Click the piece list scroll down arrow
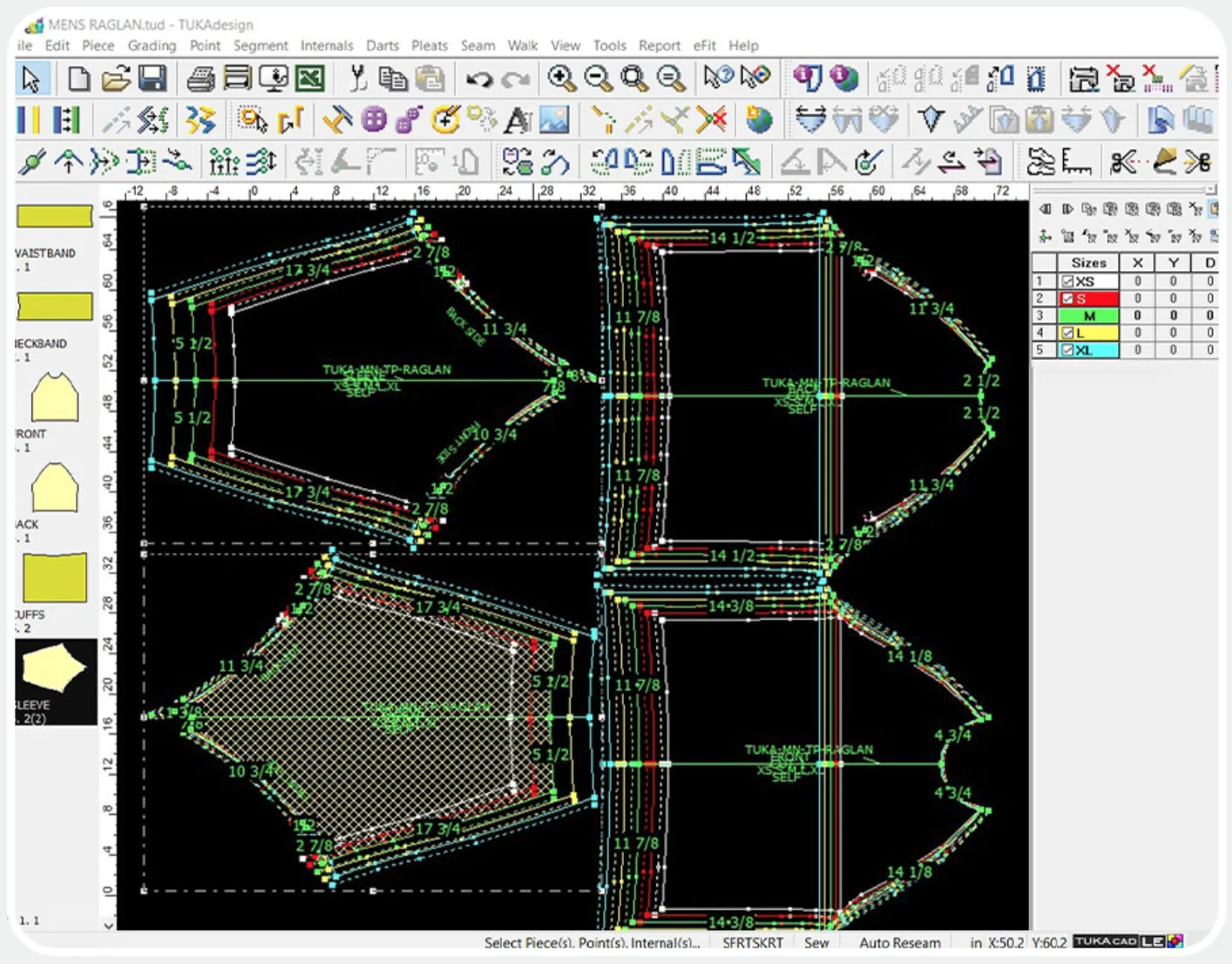Viewport: 1232px width, 964px height. (x=108, y=925)
